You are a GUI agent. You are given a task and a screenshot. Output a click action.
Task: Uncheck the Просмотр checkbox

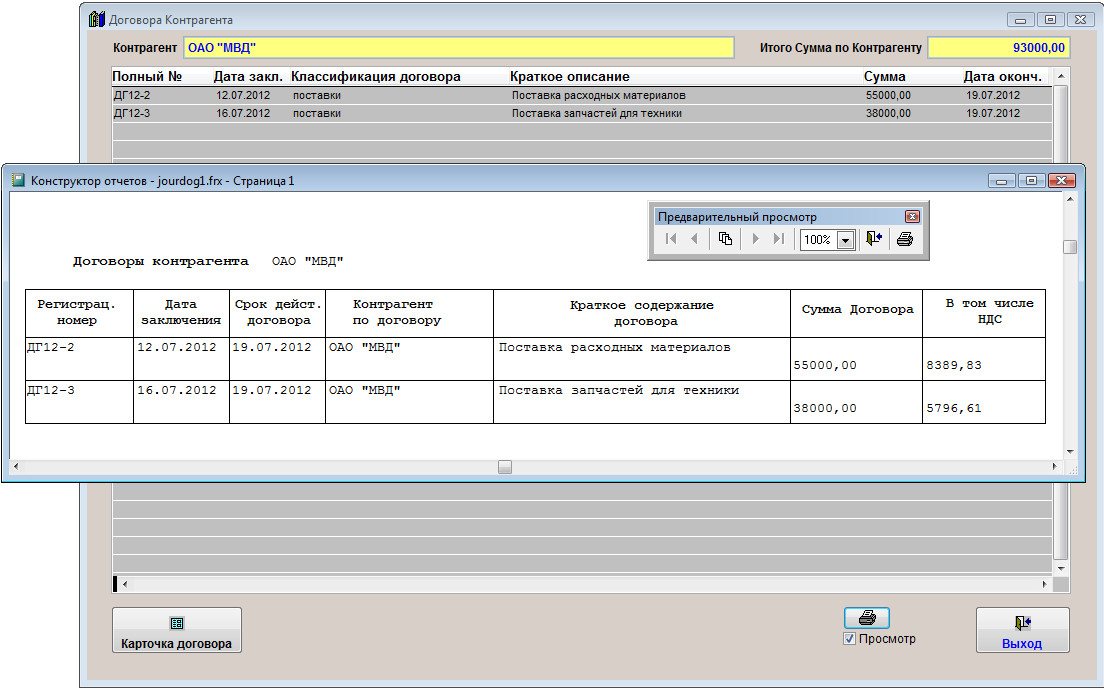(x=850, y=639)
